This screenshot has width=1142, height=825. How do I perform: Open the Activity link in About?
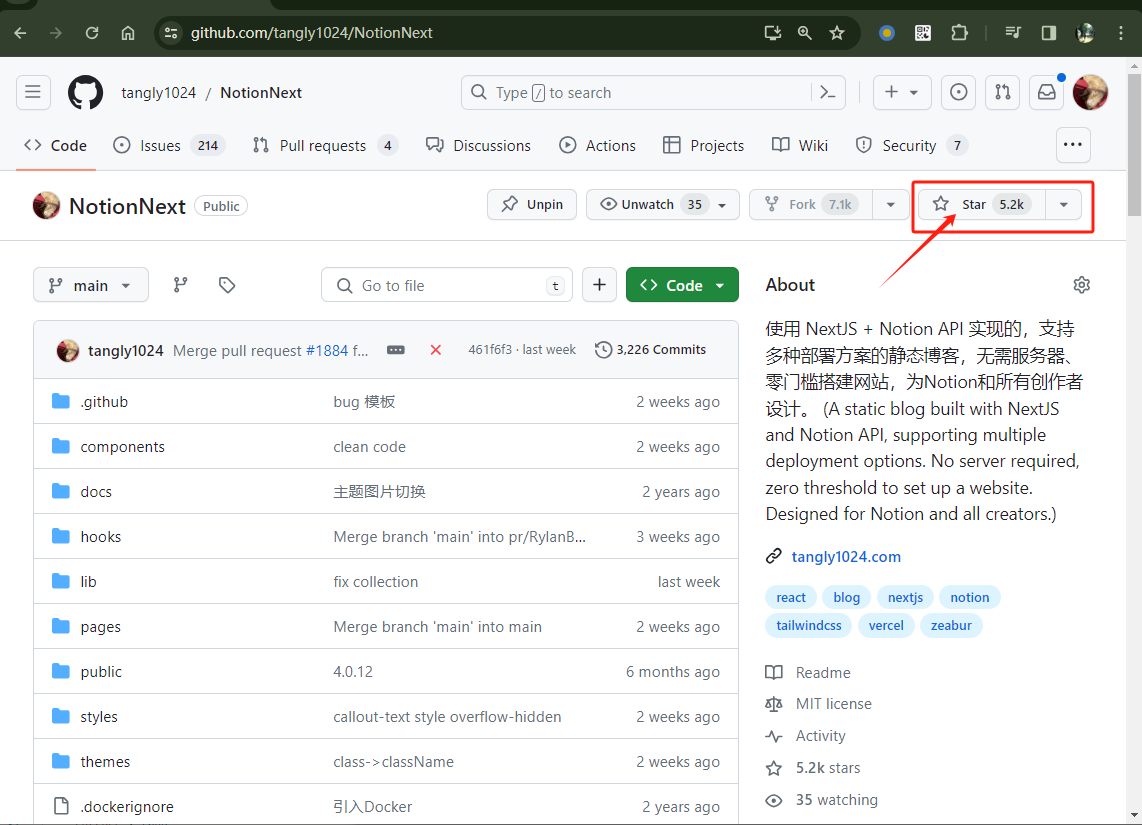pyautogui.click(x=820, y=736)
